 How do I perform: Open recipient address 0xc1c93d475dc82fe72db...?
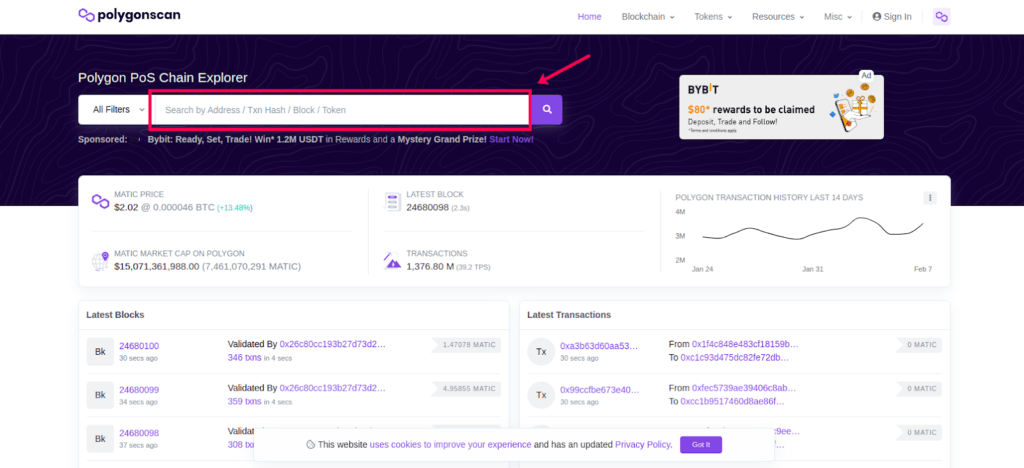click(x=734, y=358)
